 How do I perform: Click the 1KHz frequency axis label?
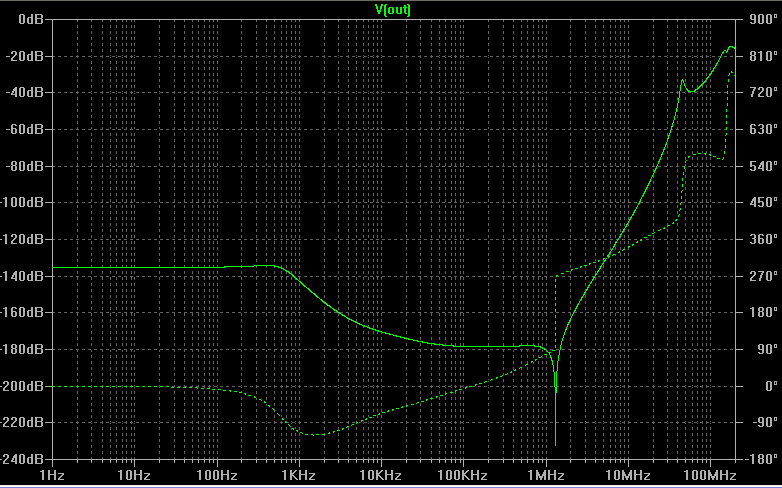(298, 476)
